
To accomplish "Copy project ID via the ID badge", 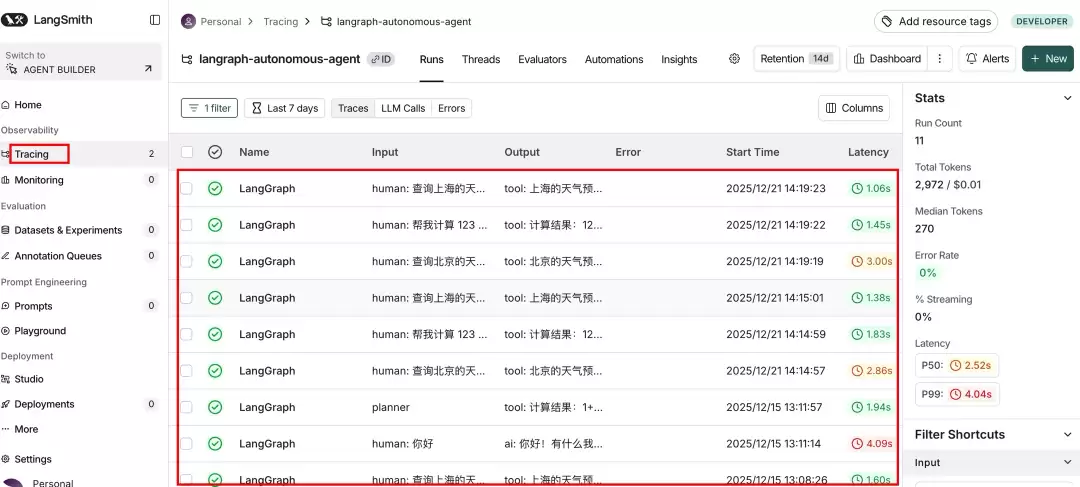I will click(380, 59).
